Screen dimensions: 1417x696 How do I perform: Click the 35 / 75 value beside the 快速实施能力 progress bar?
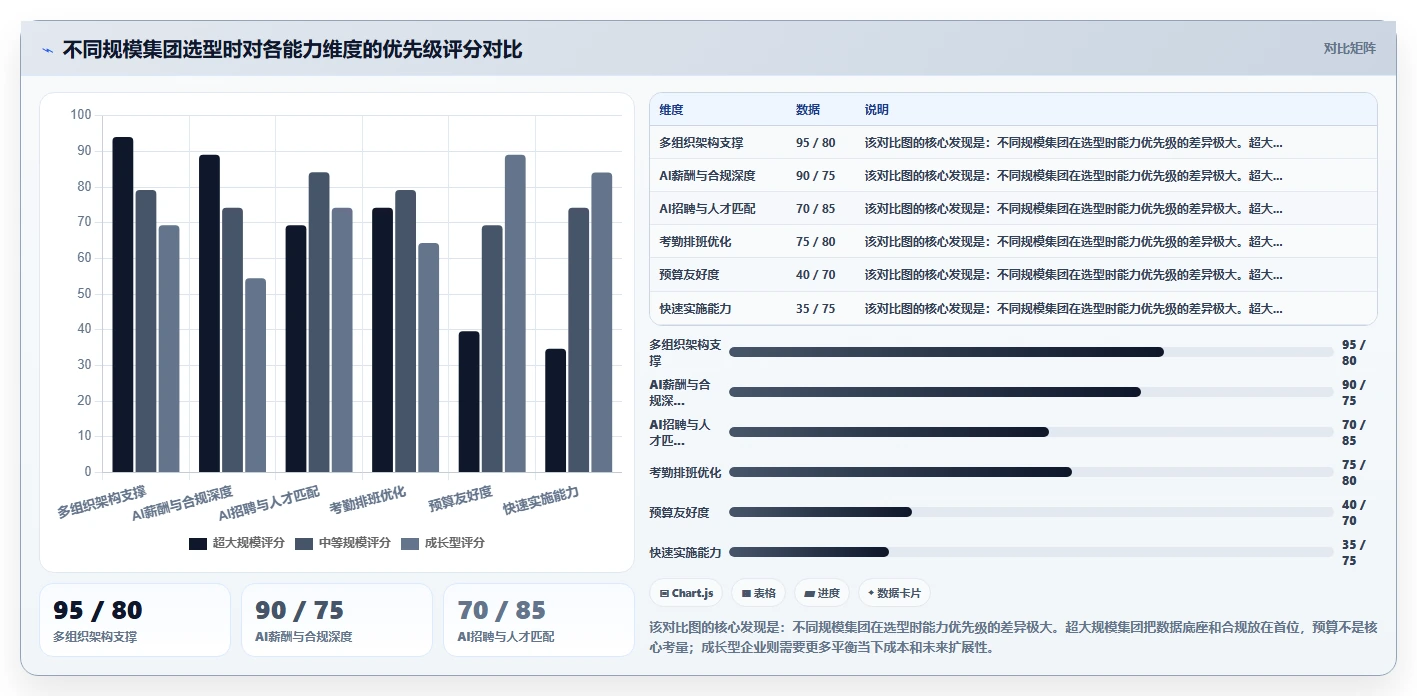[x=1353, y=552]
